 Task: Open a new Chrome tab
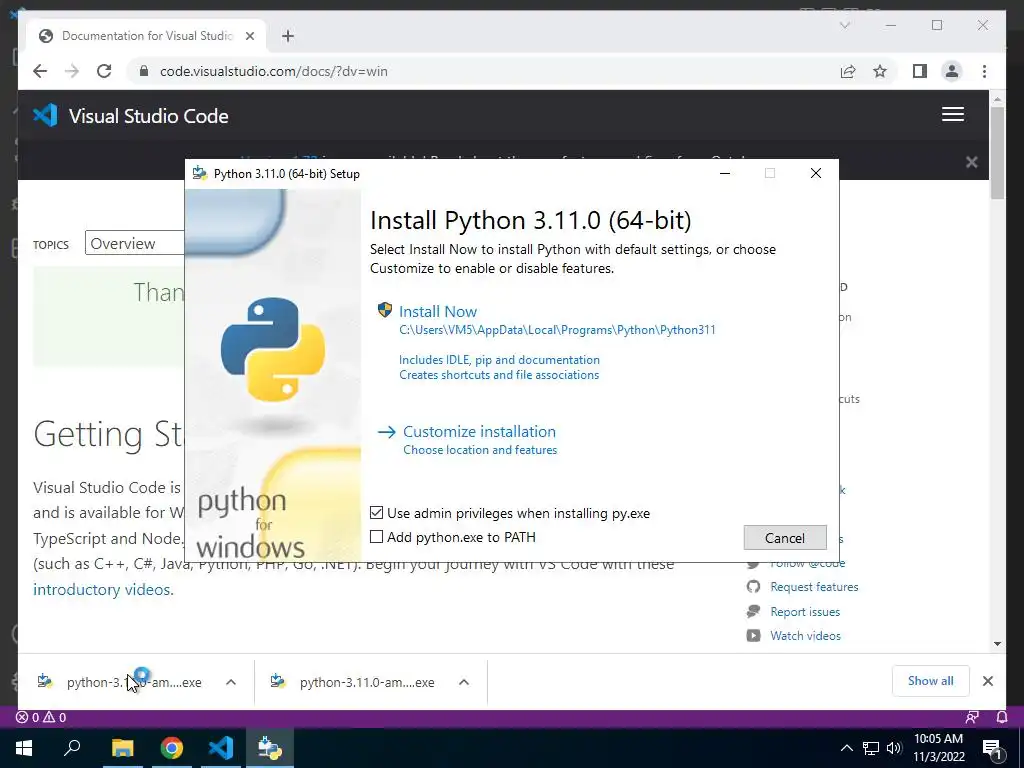(288, 36)
